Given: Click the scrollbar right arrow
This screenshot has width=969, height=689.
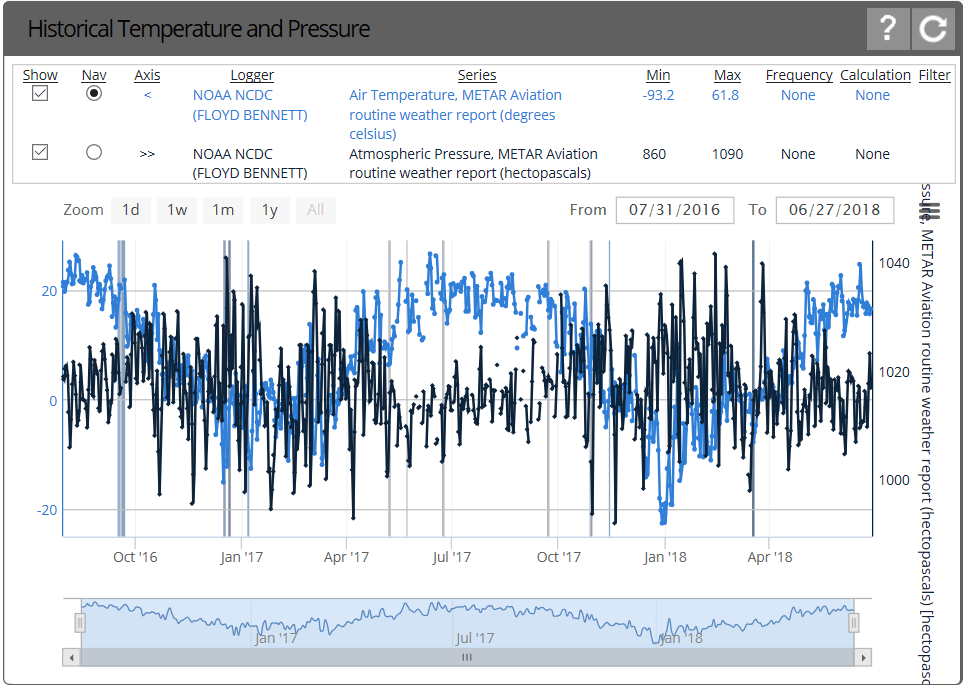Looking at the screenshot, I should (x=863, y=657).
